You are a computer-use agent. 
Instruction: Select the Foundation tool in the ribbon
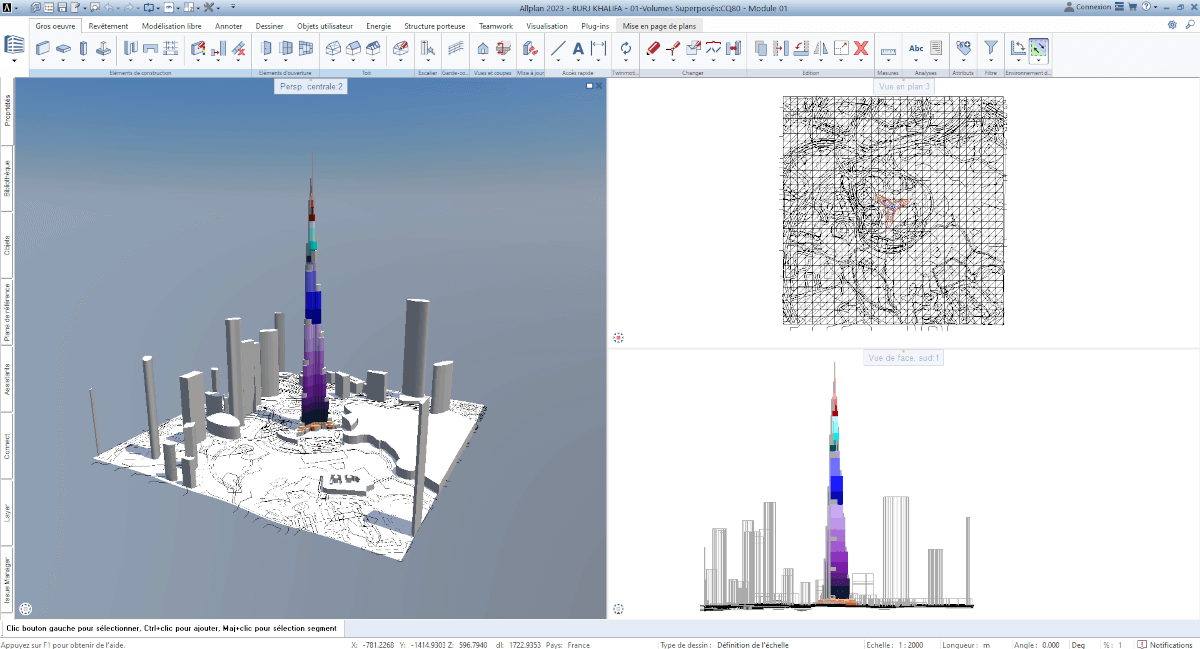click(x=104, y=47)
